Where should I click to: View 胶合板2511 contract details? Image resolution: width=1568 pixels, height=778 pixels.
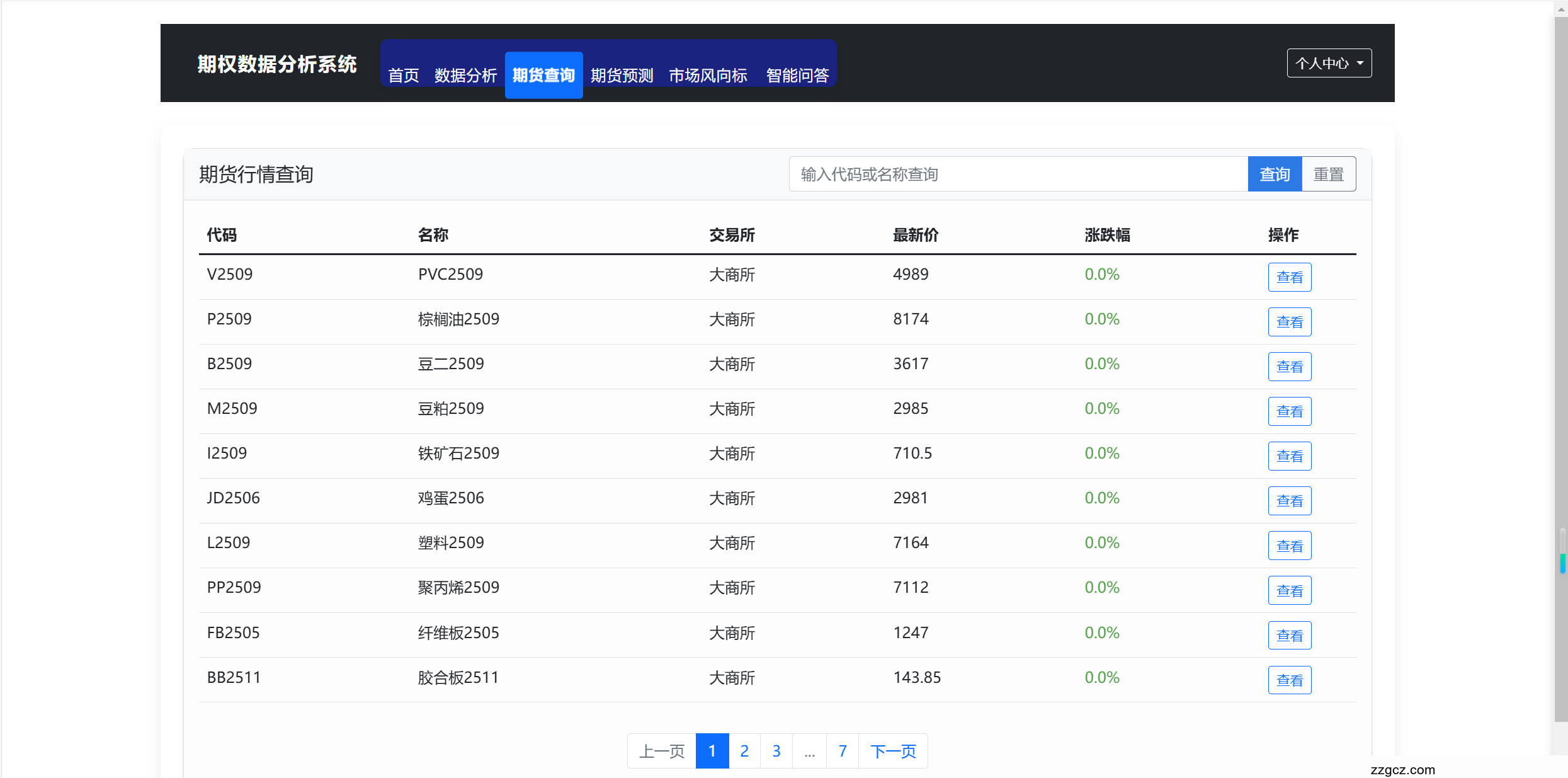point(1289,680)
